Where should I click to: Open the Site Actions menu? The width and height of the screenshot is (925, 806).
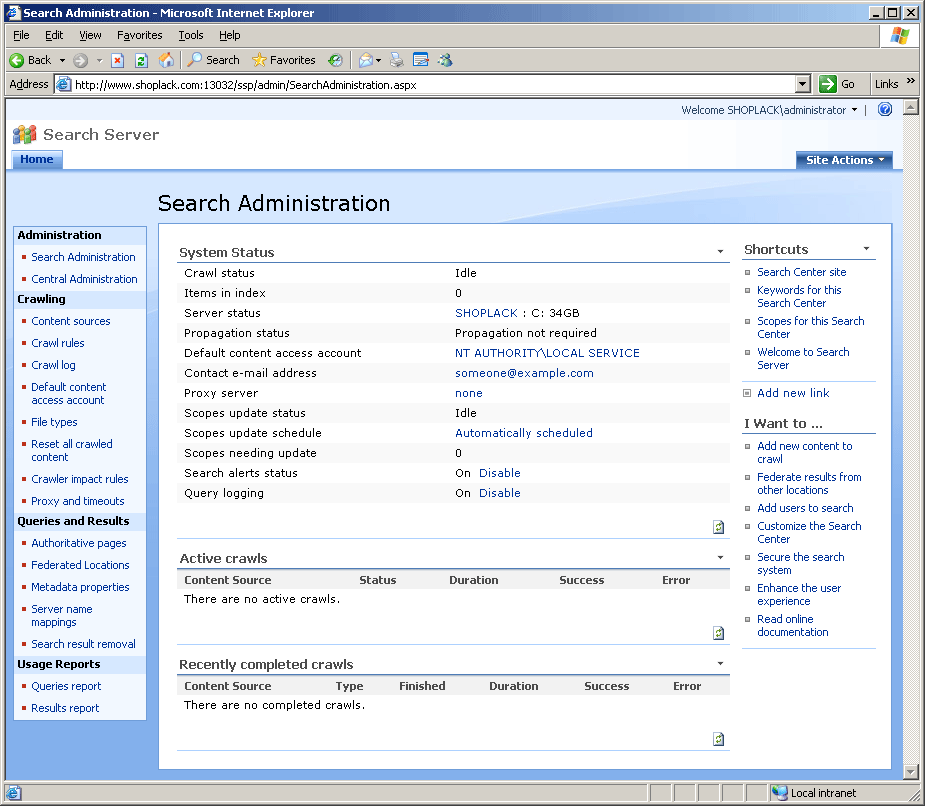[844, 160]
